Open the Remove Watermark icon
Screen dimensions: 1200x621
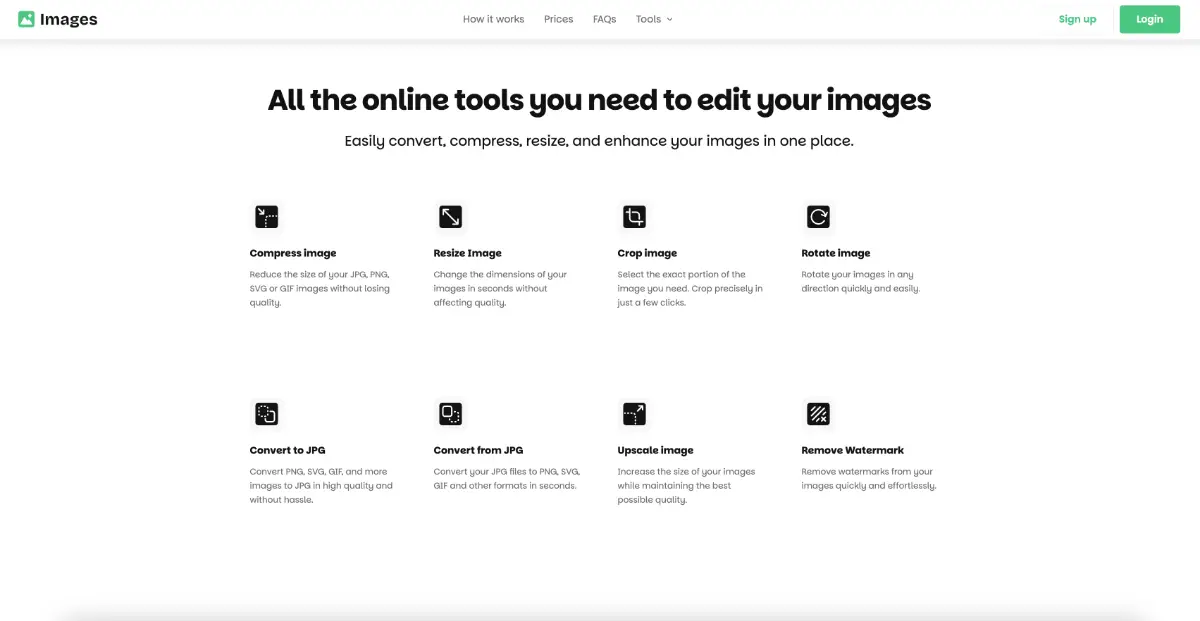pyautogui.click(x=818, y=414)
